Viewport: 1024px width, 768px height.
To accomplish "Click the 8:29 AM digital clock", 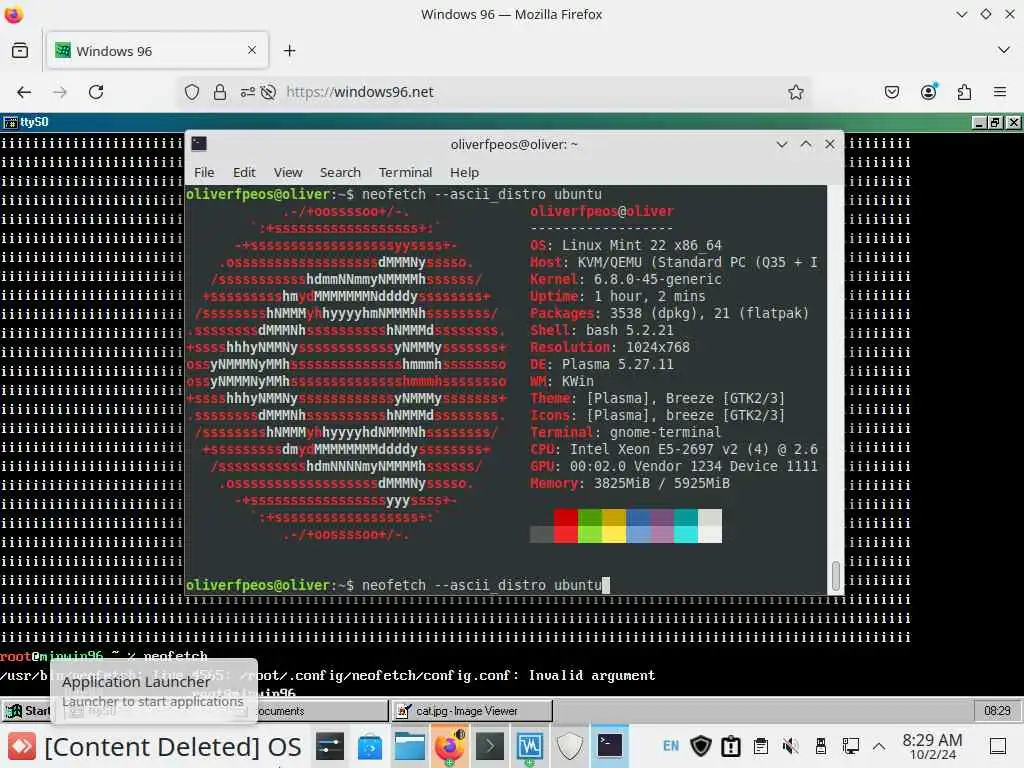I will coord(932,740).
